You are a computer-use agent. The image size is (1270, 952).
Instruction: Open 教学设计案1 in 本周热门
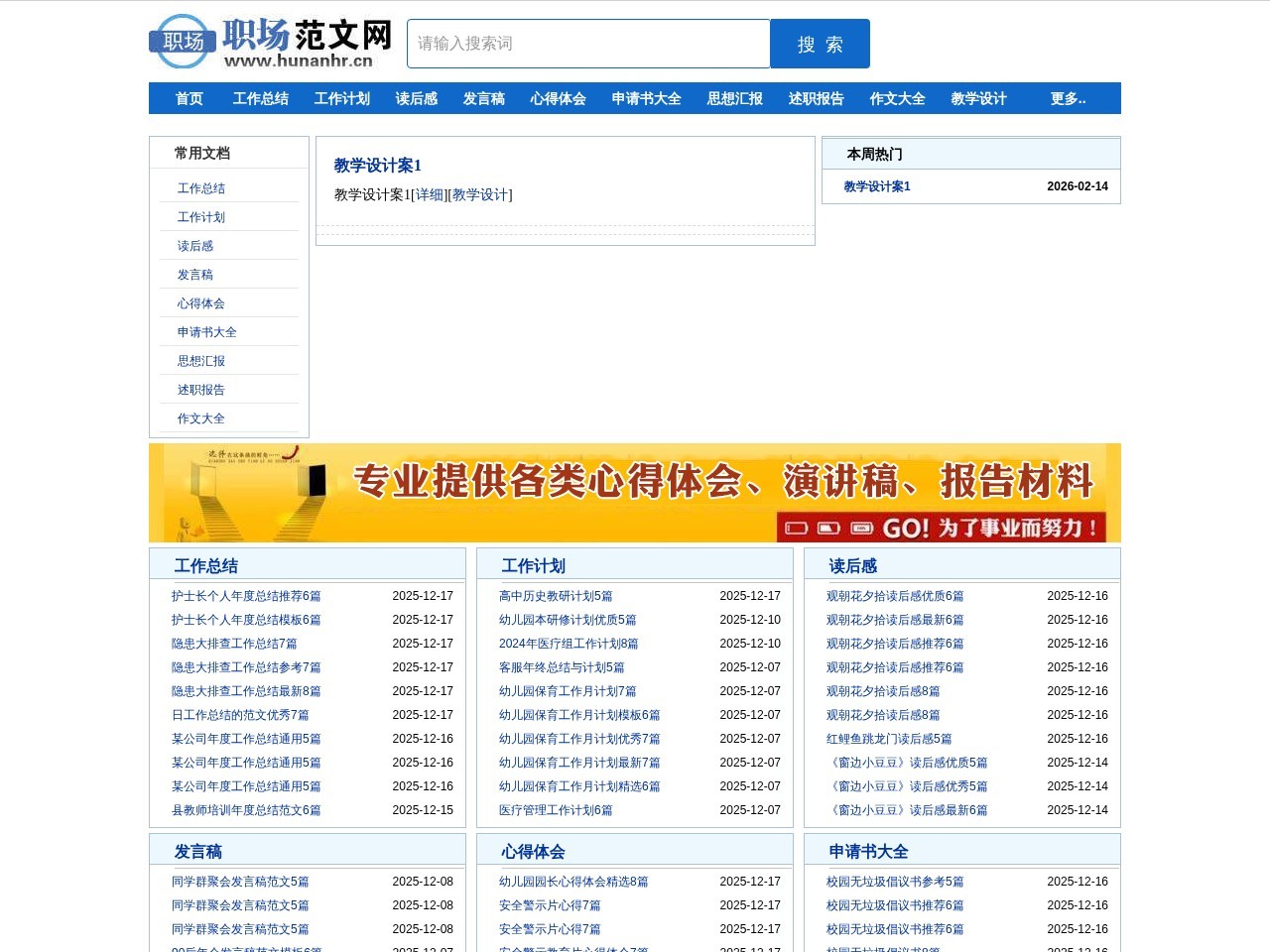click(x=877, y=186)
